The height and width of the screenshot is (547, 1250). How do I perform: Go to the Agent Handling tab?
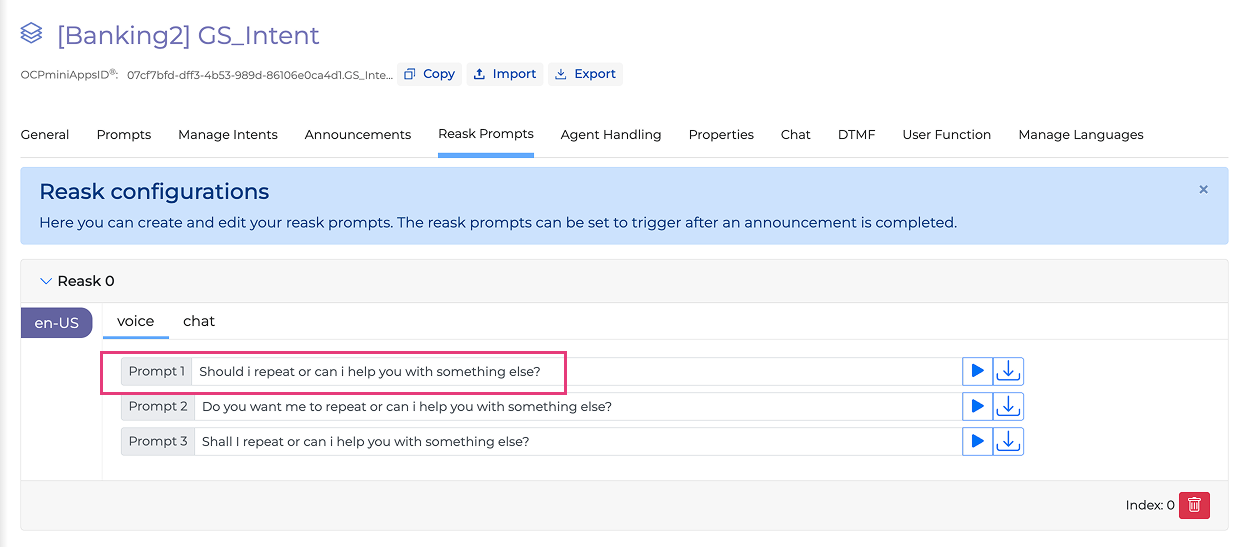click(x=611, y=135)
